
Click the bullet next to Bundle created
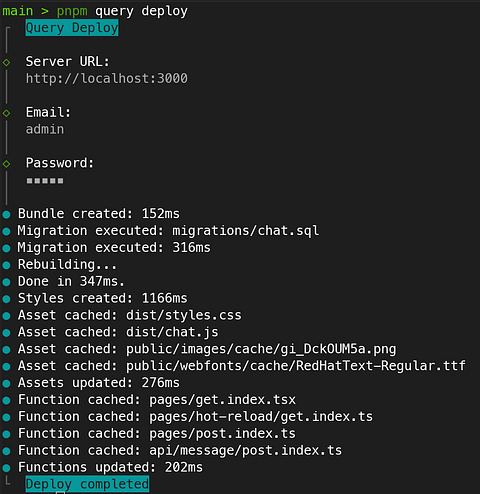(x=6, y=214)
